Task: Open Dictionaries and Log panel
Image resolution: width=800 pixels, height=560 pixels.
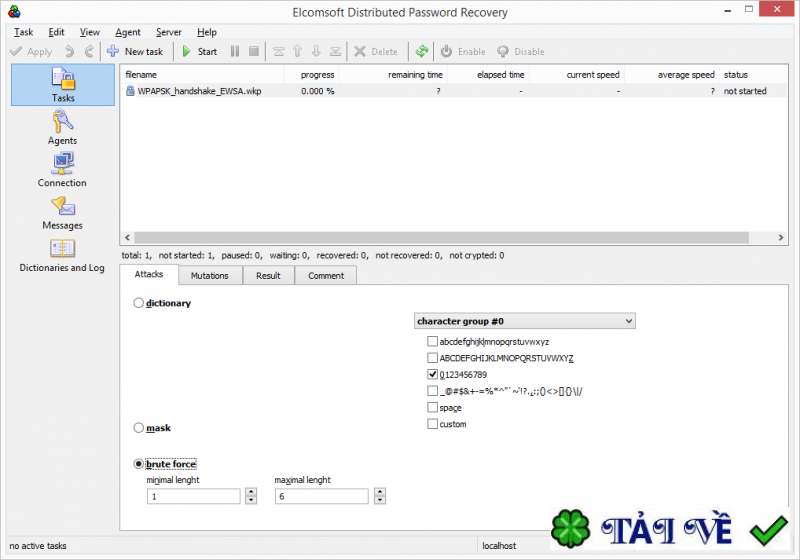Action: [62, 255]
